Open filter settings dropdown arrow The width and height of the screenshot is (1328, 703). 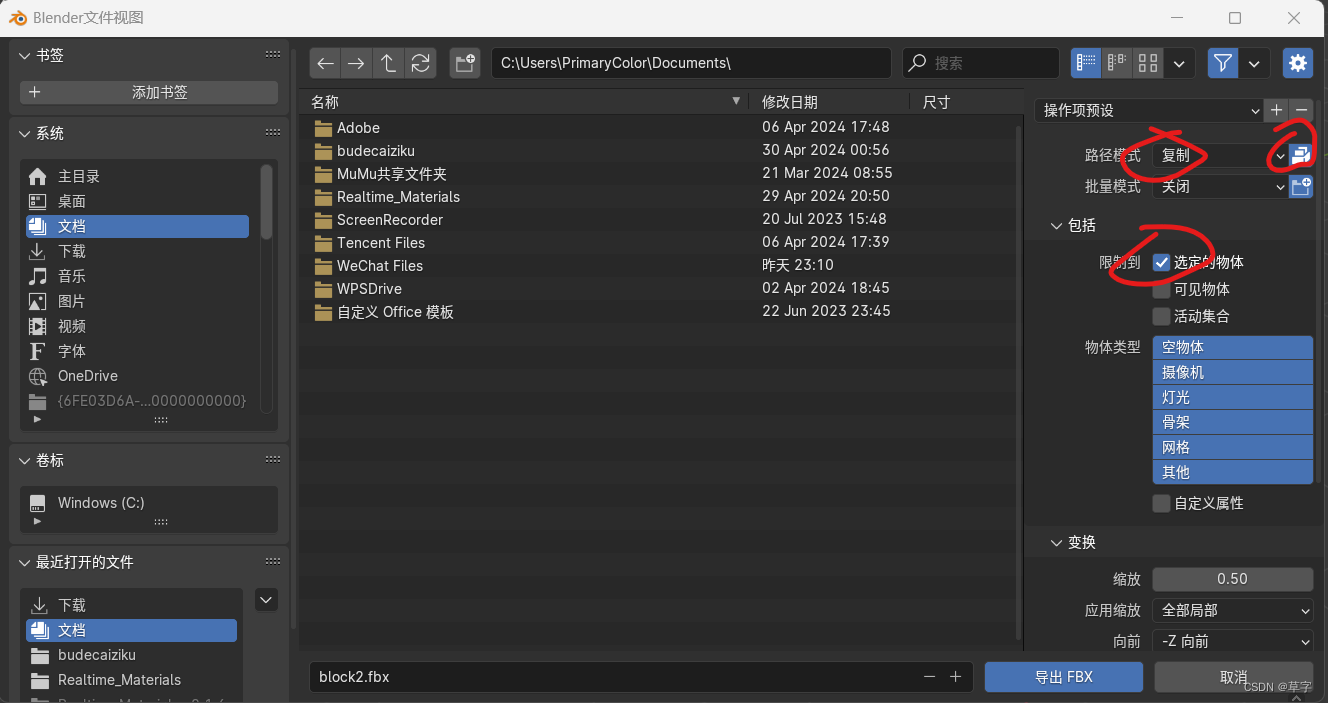pos(1254,63)
